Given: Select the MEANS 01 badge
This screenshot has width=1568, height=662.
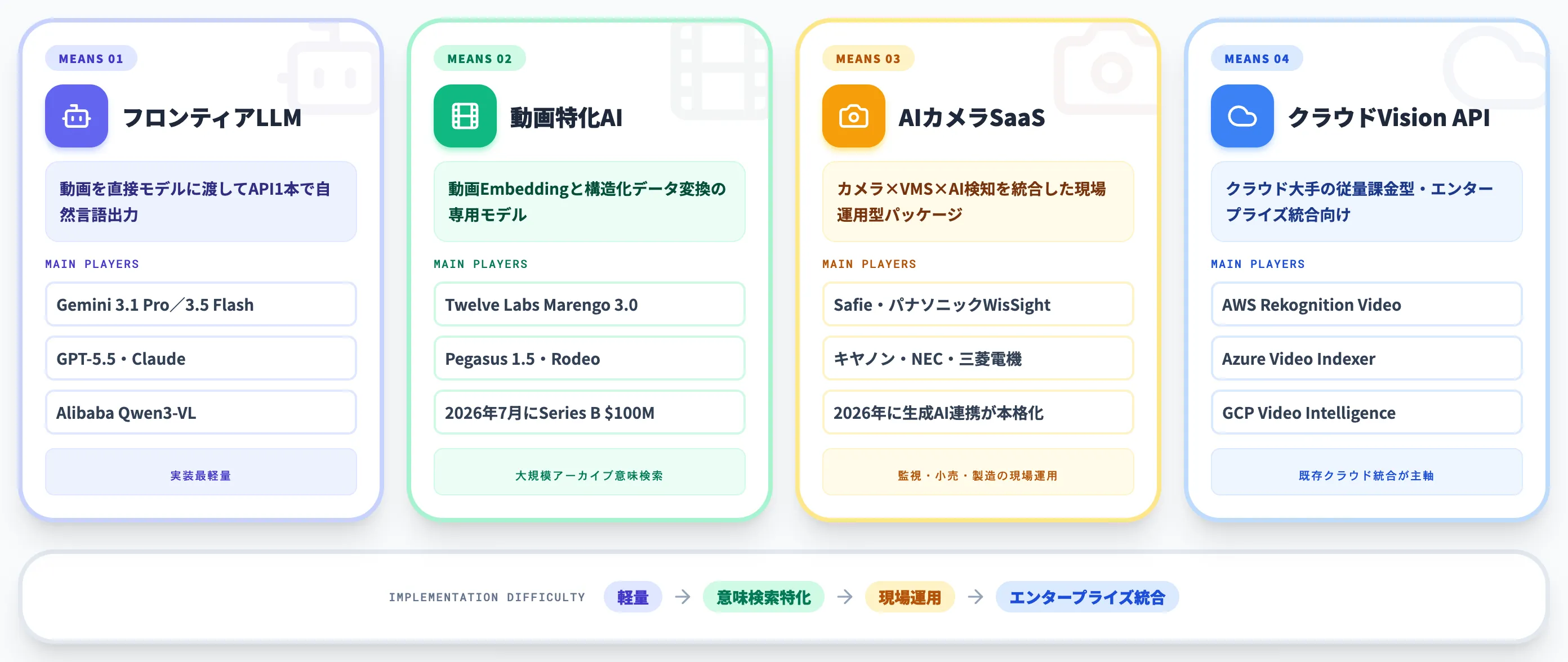Looking at the screenshot, I should point(91,59).
